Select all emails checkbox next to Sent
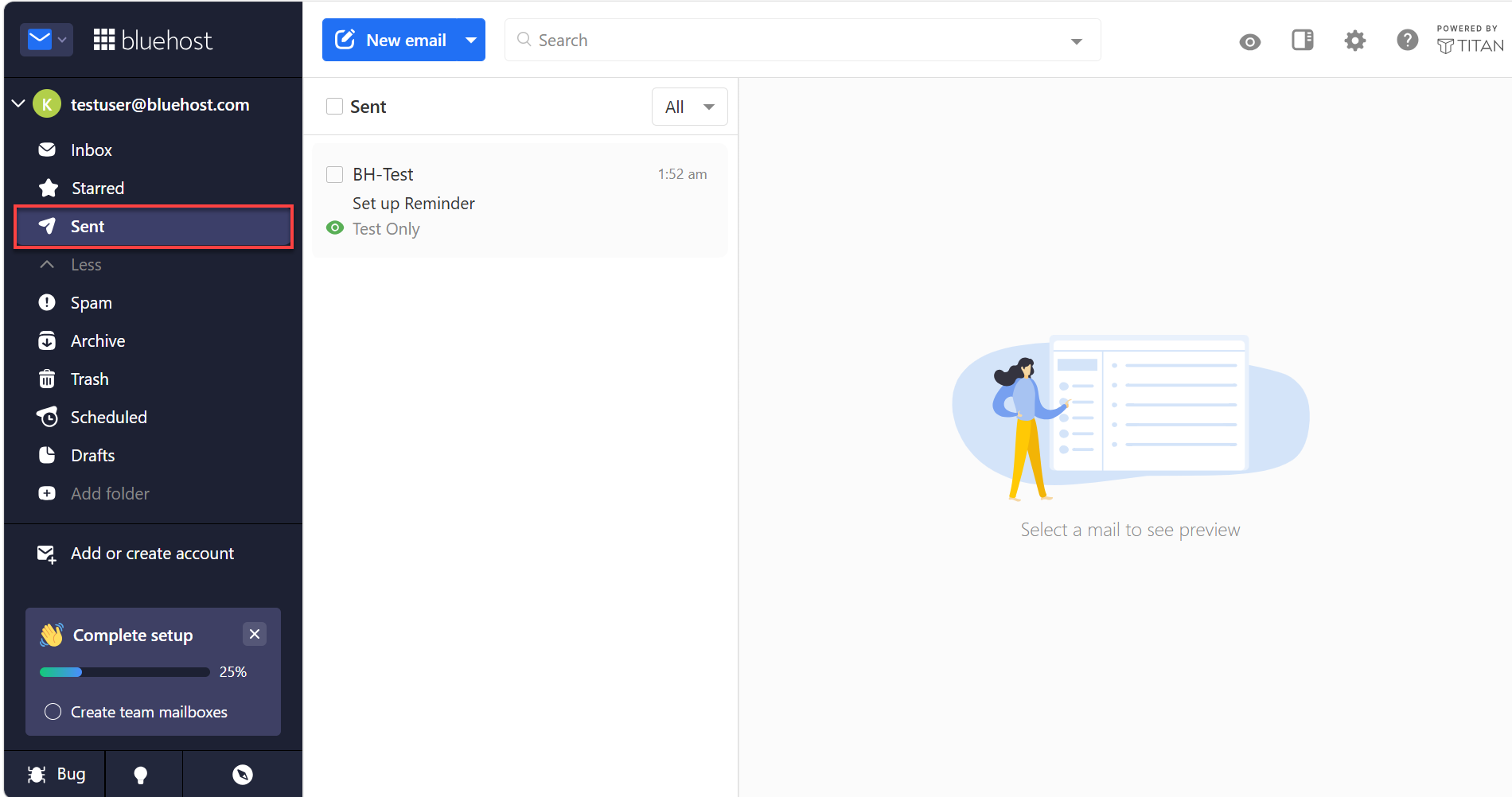 (x=334, y=107)
